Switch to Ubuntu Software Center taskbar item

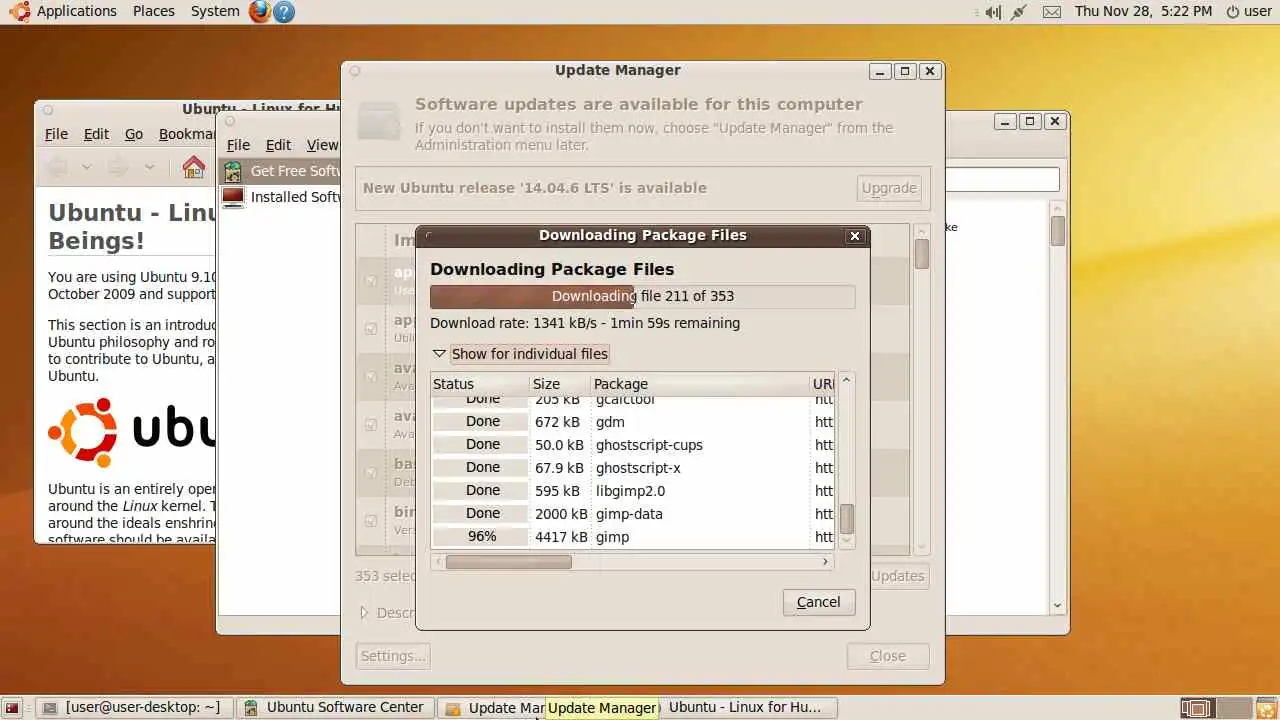[336, 707]
